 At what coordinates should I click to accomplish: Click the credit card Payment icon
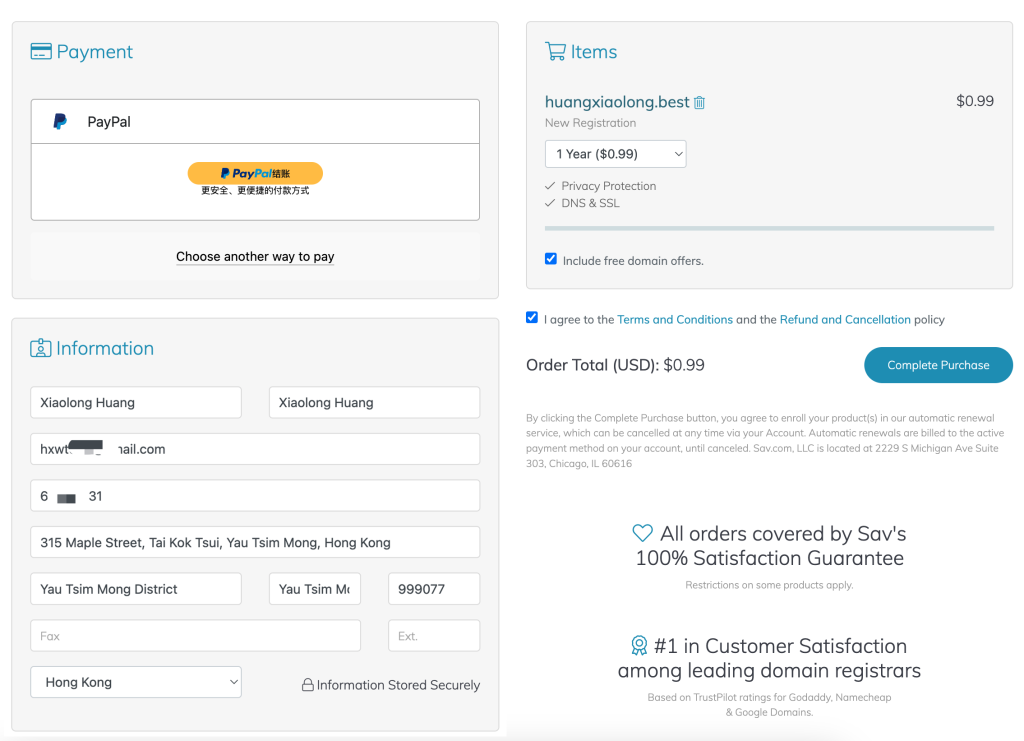coord(41,52)
